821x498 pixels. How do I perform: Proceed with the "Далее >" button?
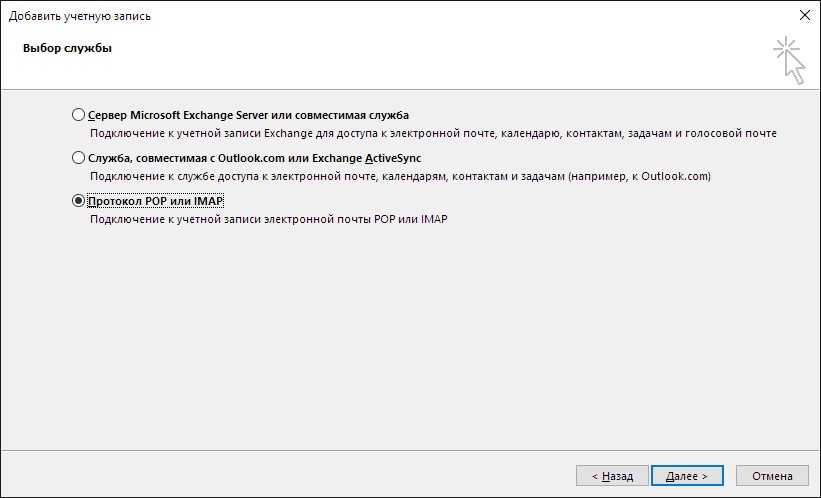(687, 476)
